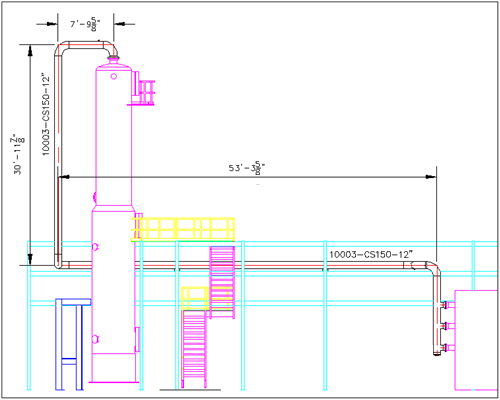Click the upper magenta stair ladder
Image resolution: width=500 pixels, height=400 pixels.
coord(222,282)
